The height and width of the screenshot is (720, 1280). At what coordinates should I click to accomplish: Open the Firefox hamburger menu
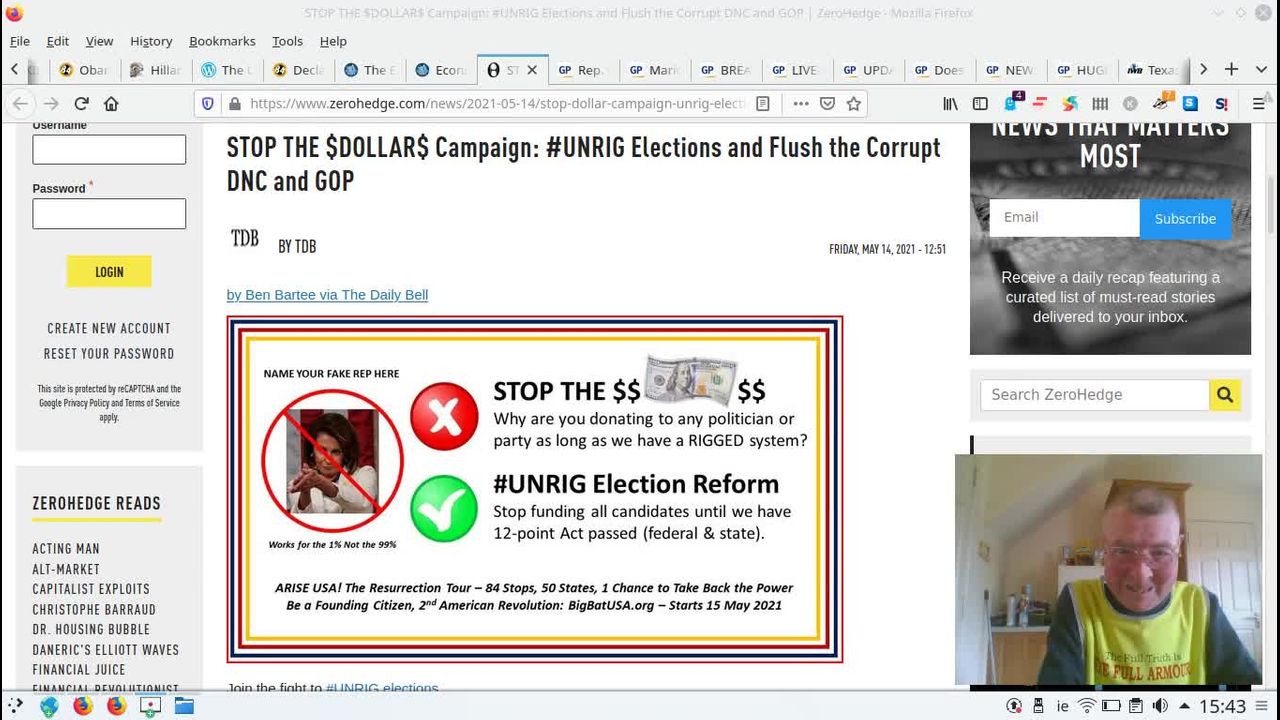click(1258, 103)
